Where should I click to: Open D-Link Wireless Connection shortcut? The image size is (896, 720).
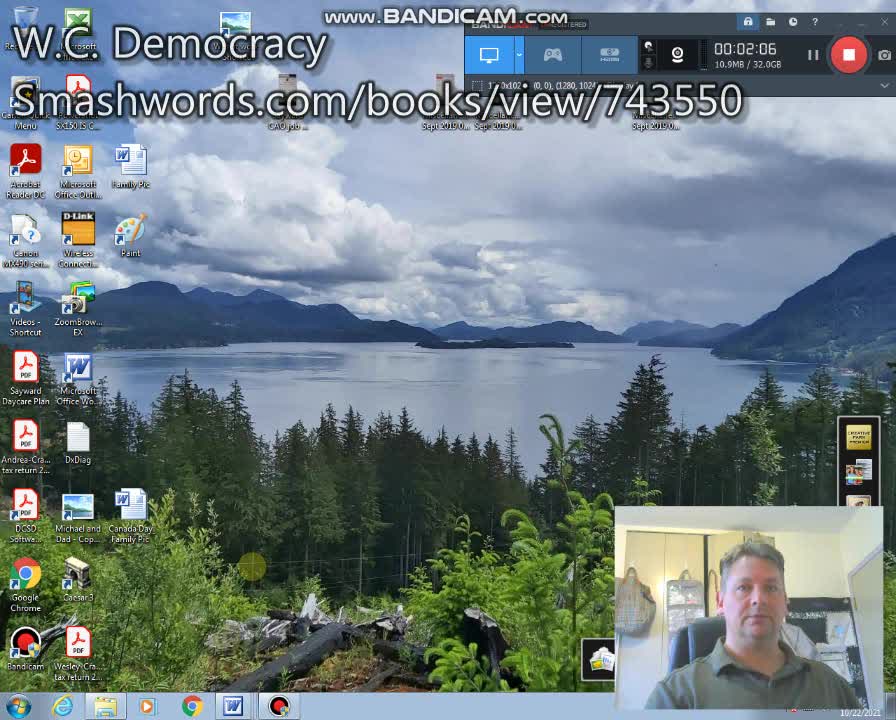point(78,240)
